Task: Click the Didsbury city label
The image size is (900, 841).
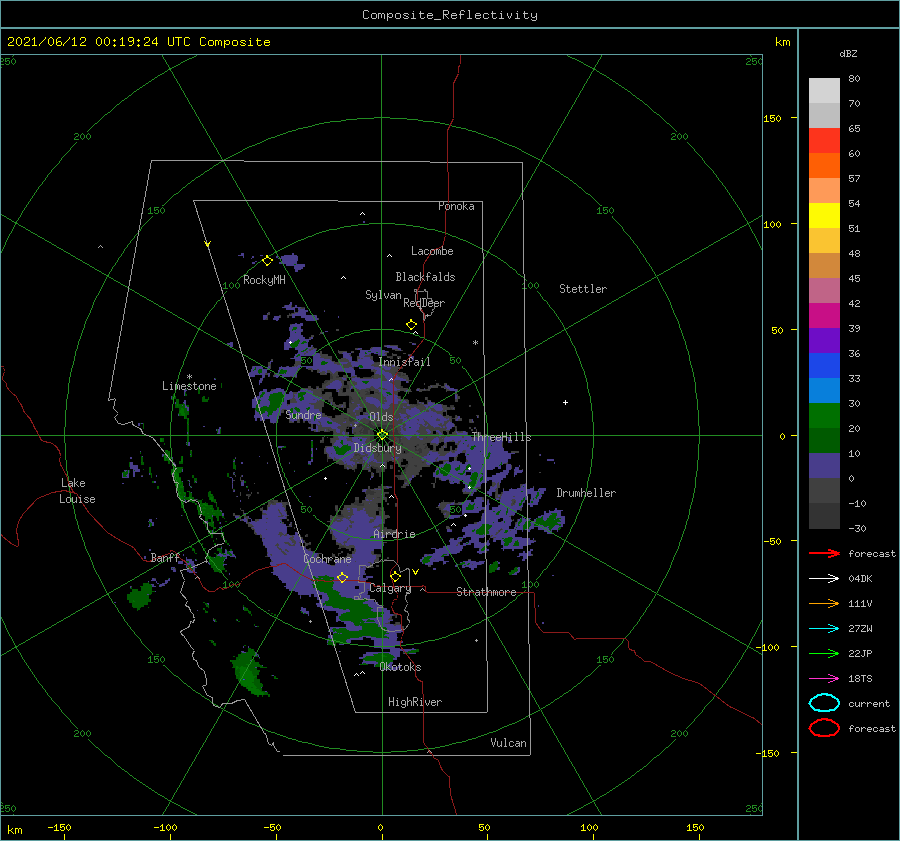Action: 377,448
